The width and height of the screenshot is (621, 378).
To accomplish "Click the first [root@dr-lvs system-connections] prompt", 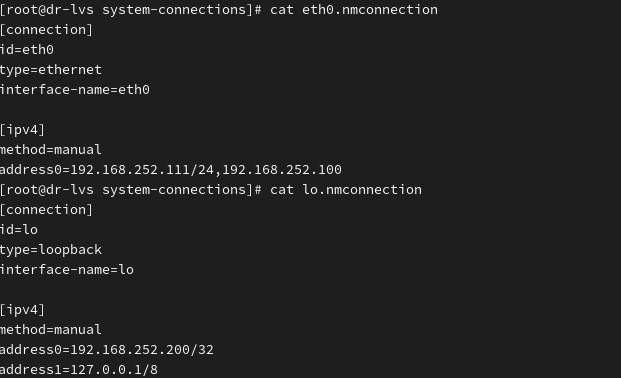I will (x=130, y=10).
